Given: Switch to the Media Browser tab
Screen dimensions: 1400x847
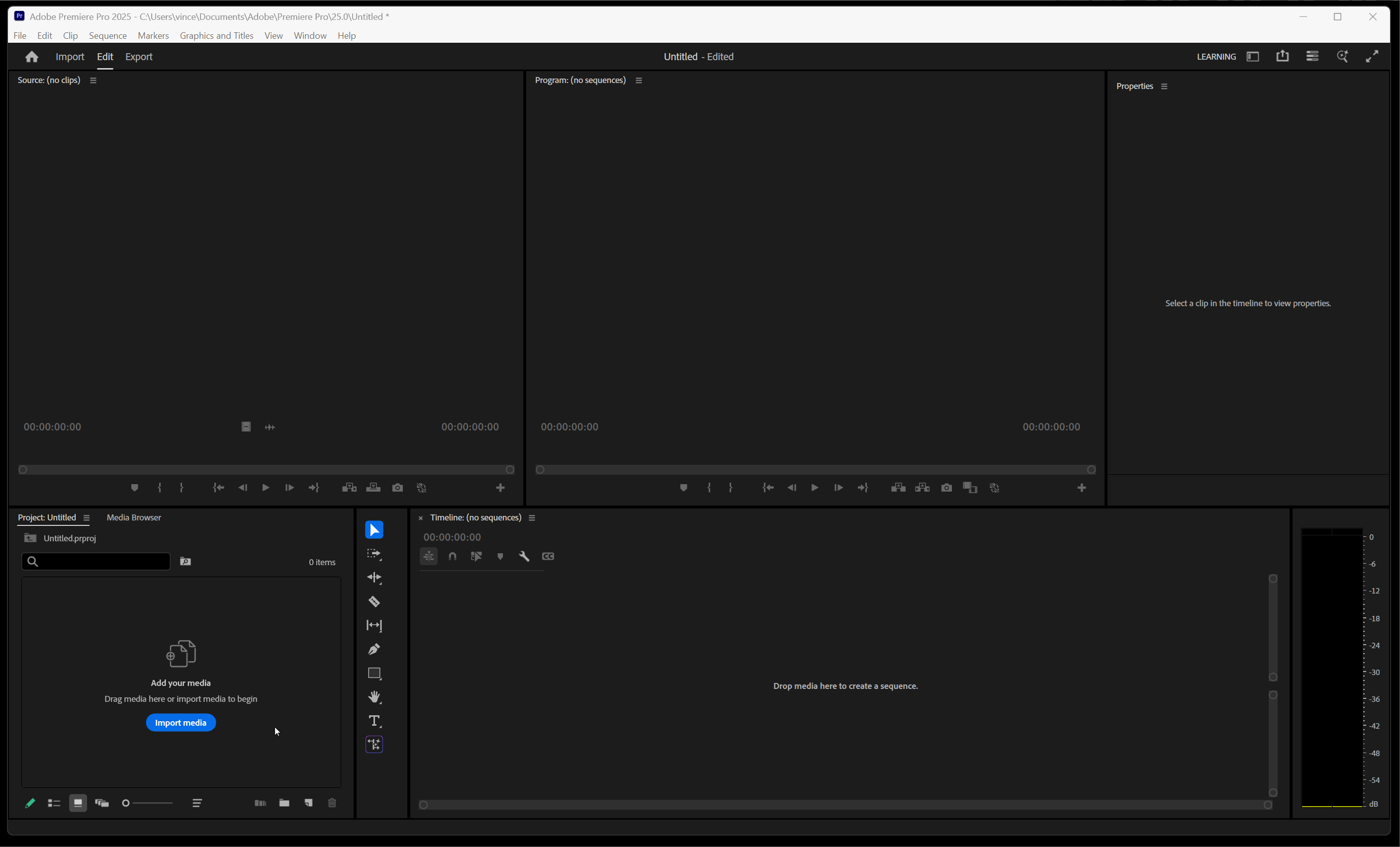Looking at the screenshot, I should pos(133,517).
